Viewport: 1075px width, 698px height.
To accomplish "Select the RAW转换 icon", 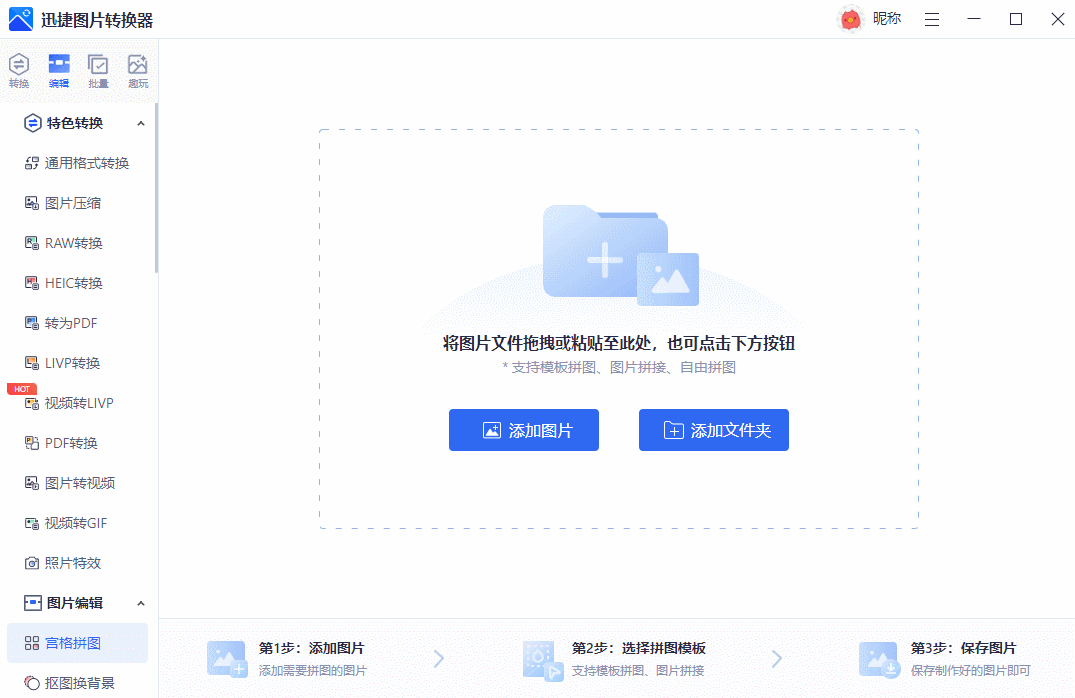I will (32, 243).
